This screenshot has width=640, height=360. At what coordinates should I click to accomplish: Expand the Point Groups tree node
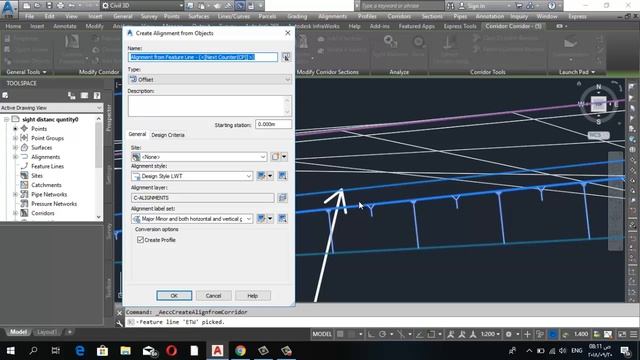[x=15, y=138]
